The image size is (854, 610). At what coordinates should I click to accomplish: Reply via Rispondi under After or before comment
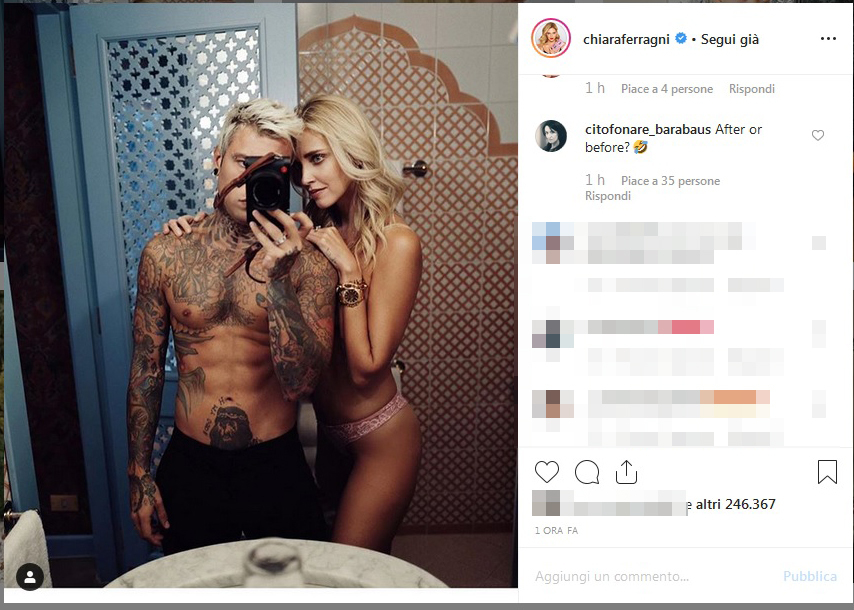point(608,196)
